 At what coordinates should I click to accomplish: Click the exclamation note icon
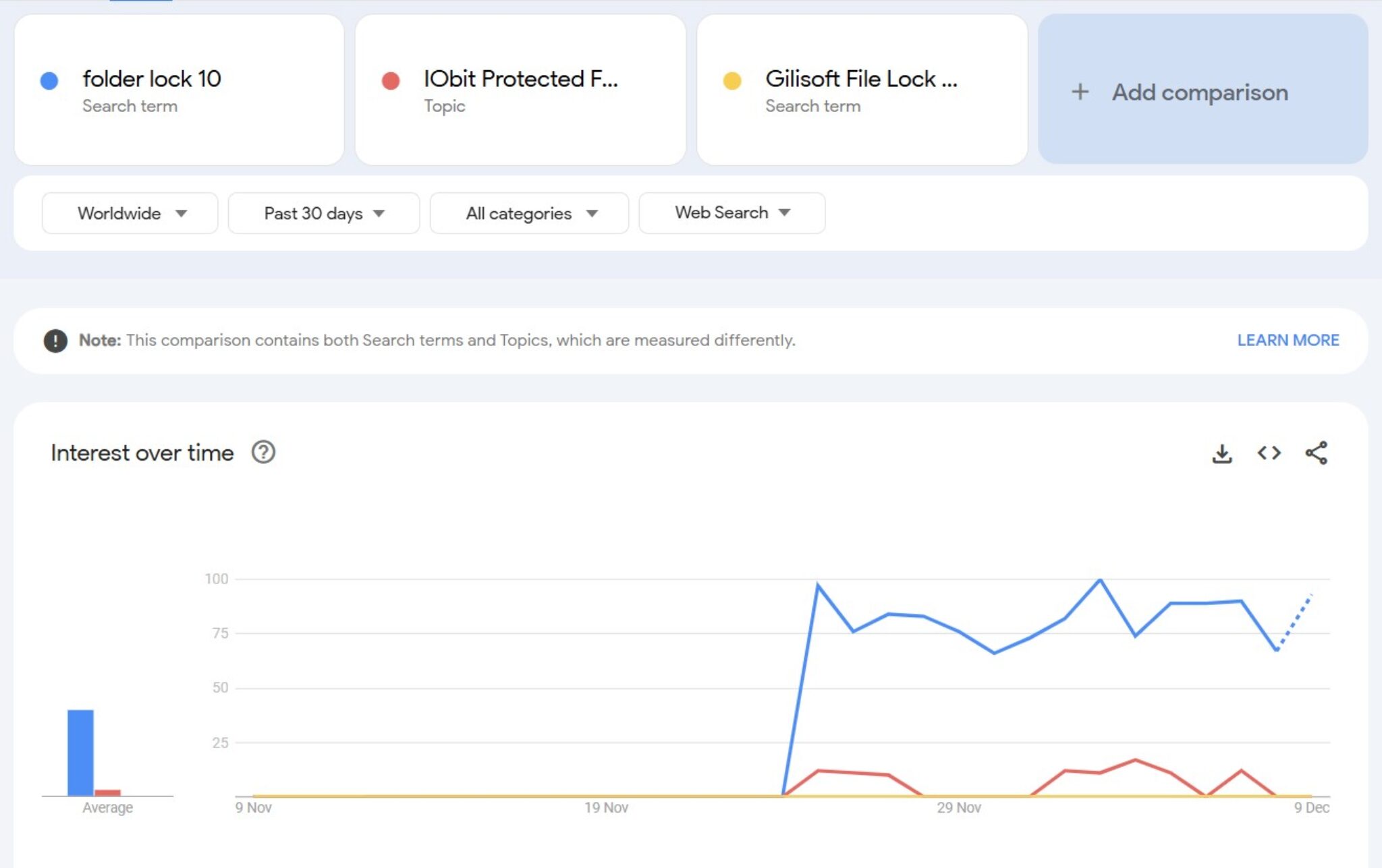(x=55, y=341)
